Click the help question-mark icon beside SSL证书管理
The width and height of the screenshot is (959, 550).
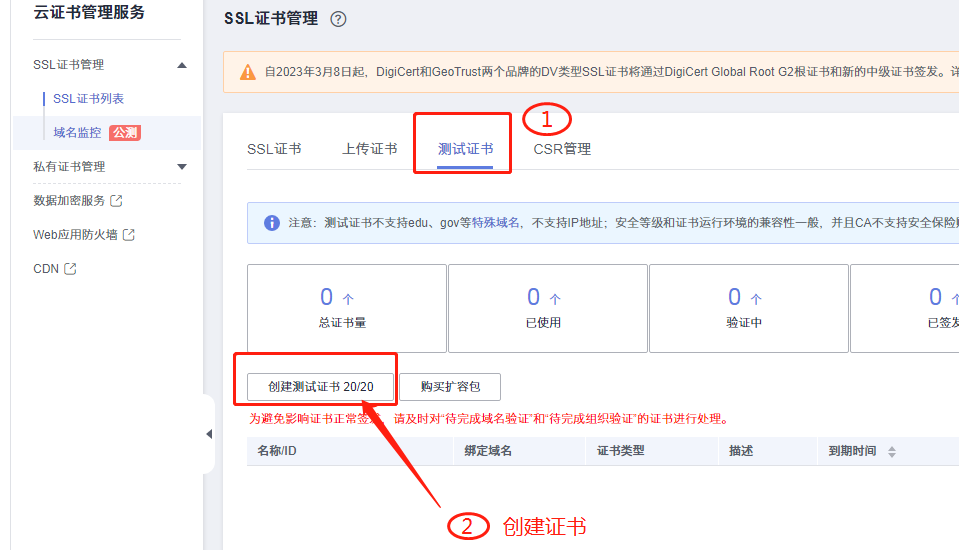click(x=338, y=19)
